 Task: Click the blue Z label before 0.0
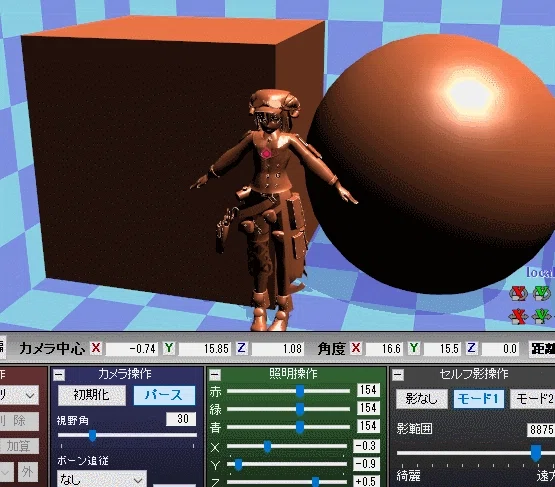point(471,348)
